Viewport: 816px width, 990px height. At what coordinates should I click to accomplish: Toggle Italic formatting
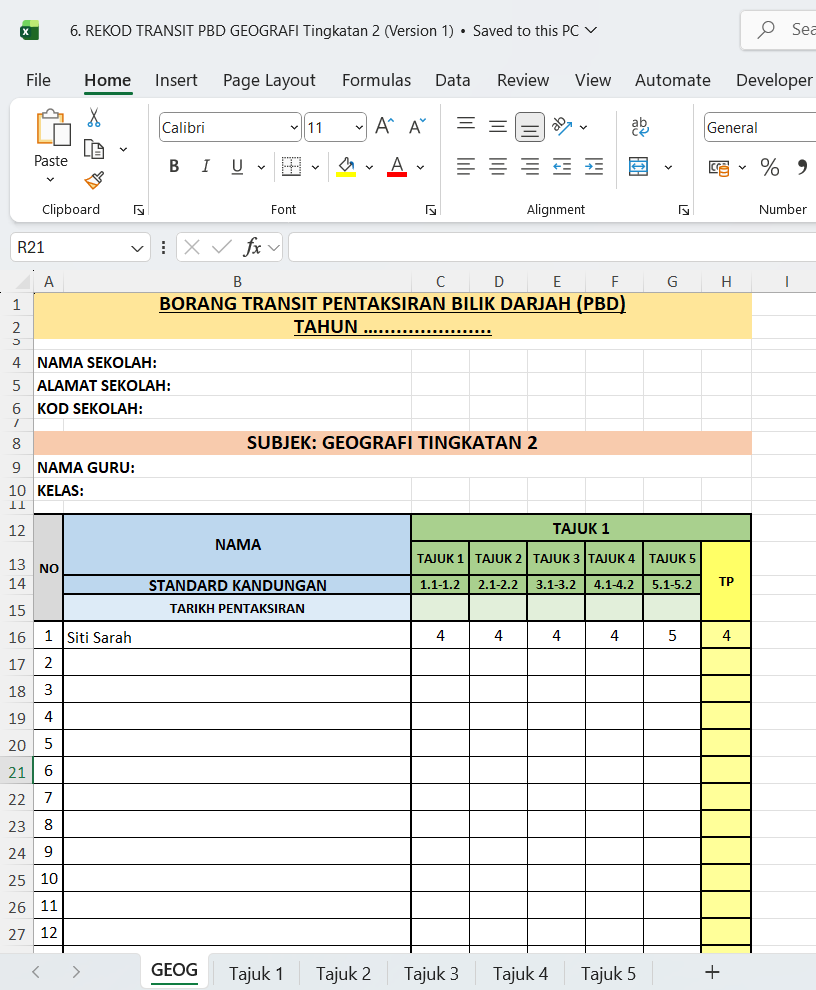pyautogui.click(x=205, y=167)
